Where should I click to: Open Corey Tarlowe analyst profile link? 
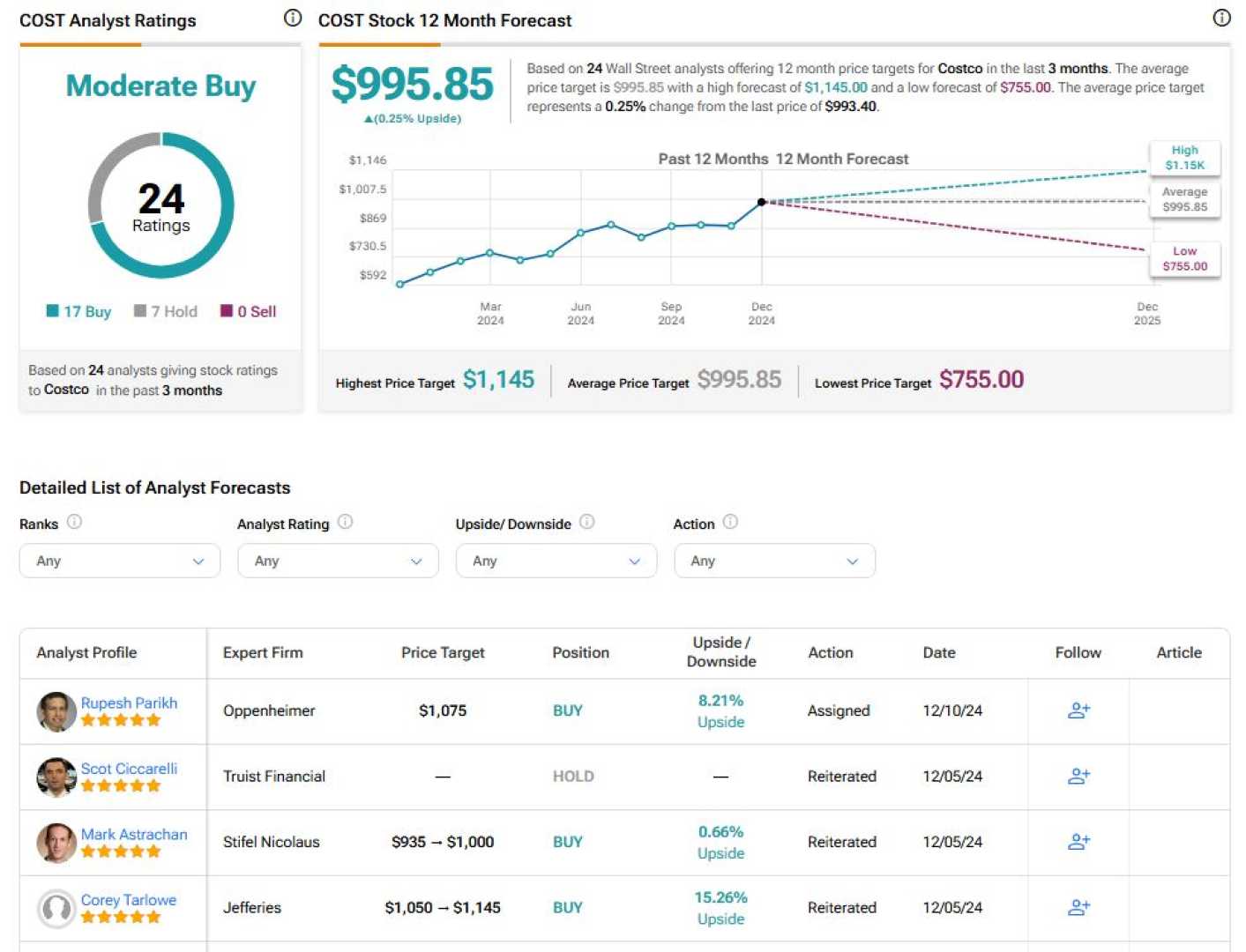pyautogui.click(x=129, y=900)
